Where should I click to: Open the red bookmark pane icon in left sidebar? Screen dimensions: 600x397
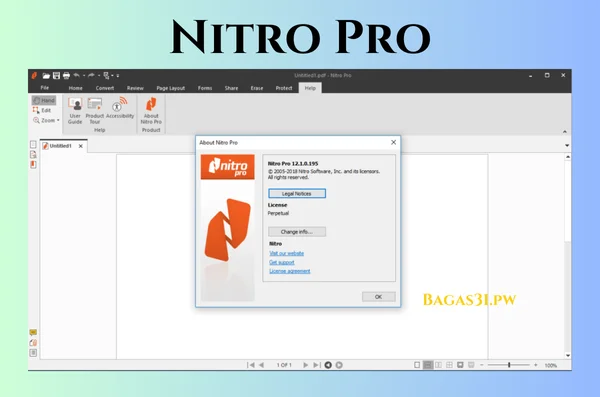click(x=33, y=165)
